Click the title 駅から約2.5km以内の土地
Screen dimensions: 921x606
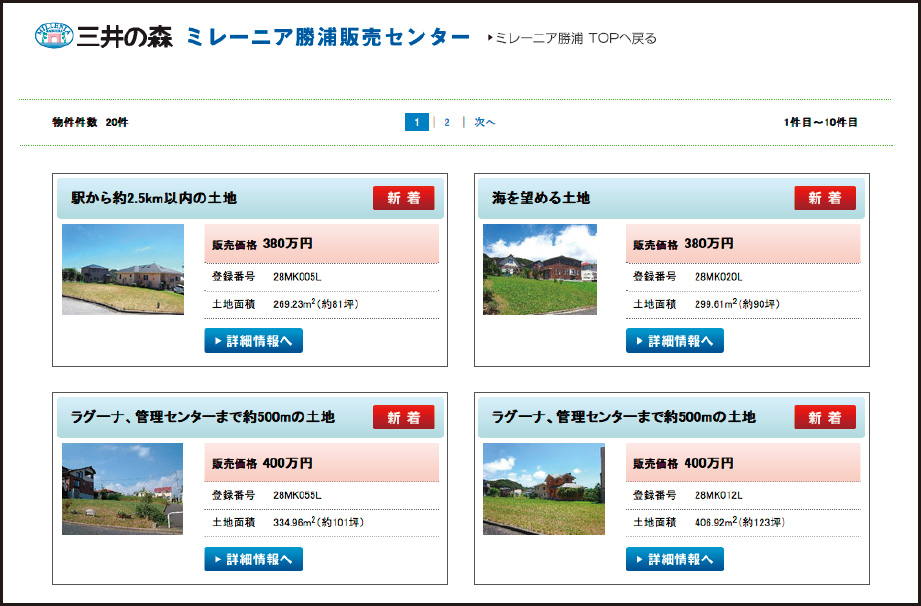153,198
